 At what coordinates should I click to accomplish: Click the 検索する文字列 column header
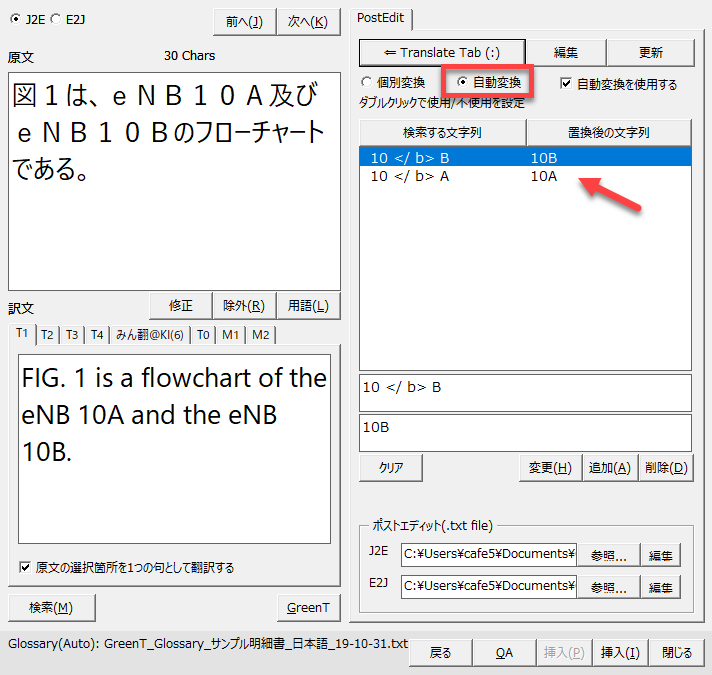tap(442, 132)
